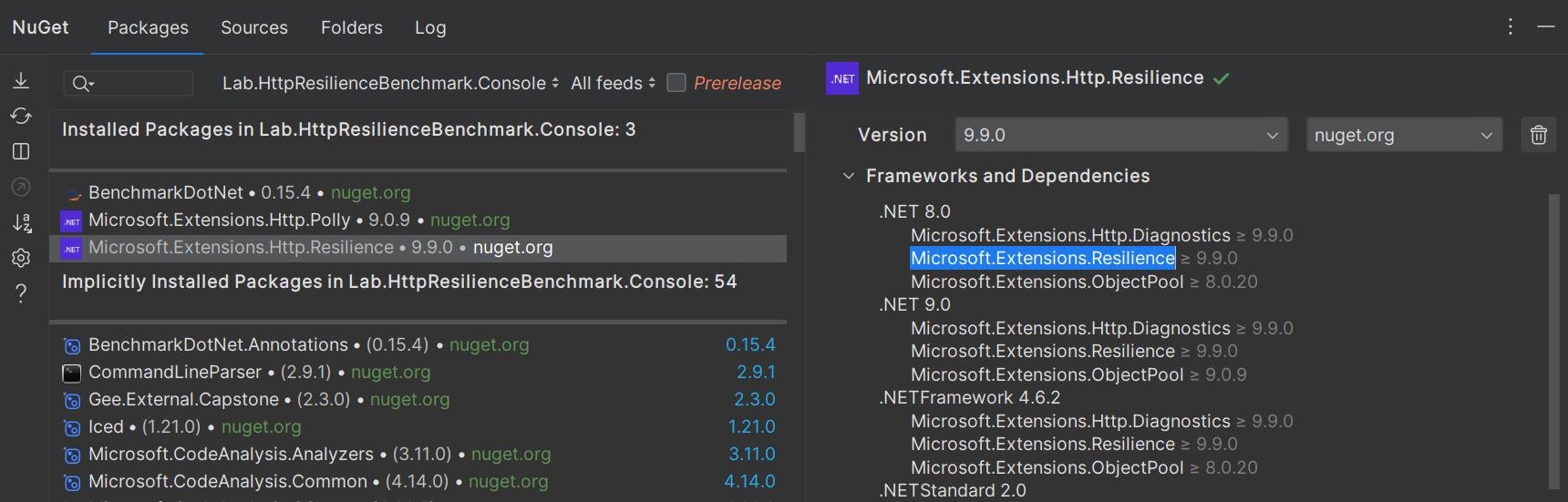Open the Version 9.9.0 dropdown
Screen dimensions: 1568x502
(x=1120, y=135)
